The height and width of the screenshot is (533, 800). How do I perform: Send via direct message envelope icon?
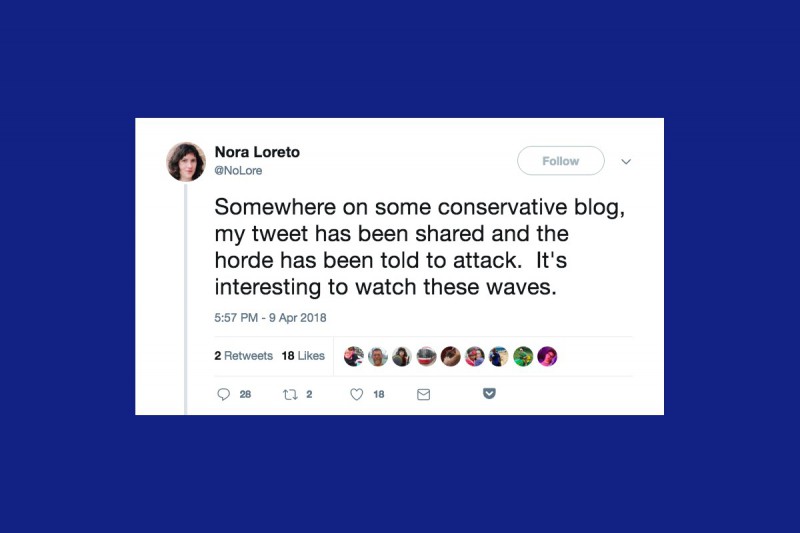423,394
